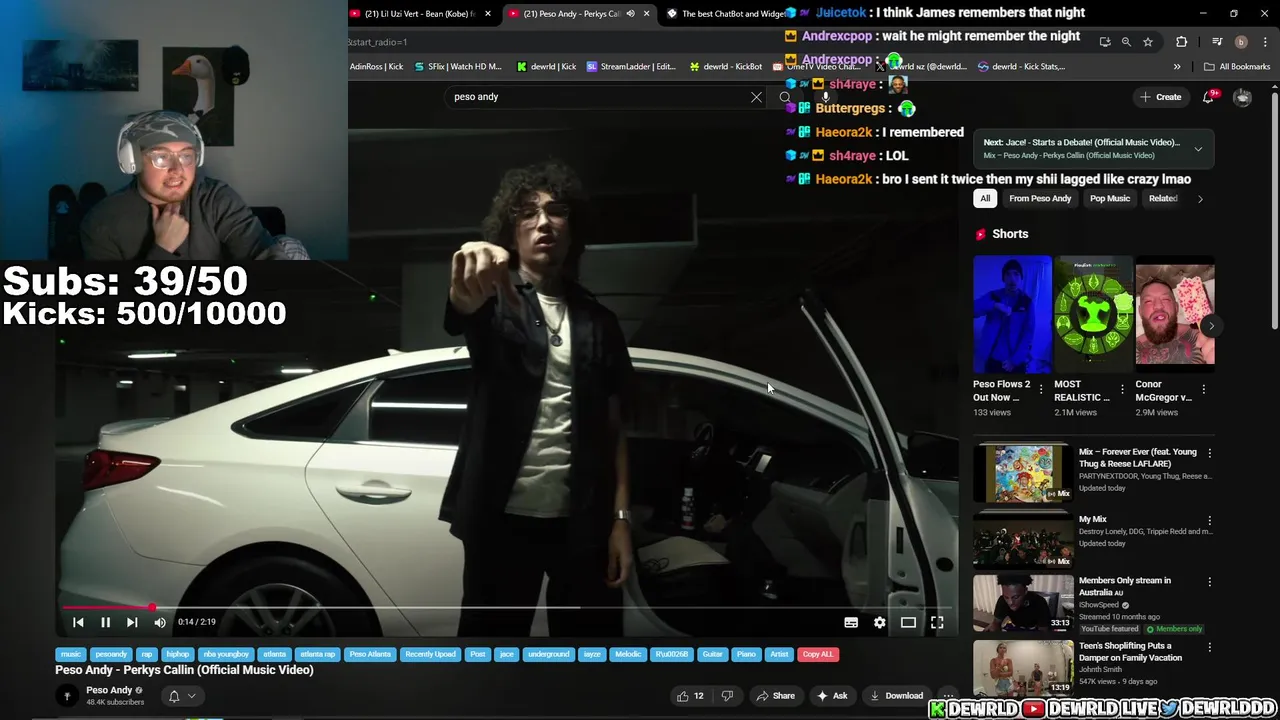The height and width of the screenshot is (720, 1280).
Task: Select the 'Pop Music' filter chip
Action: tap(1110, 198)
